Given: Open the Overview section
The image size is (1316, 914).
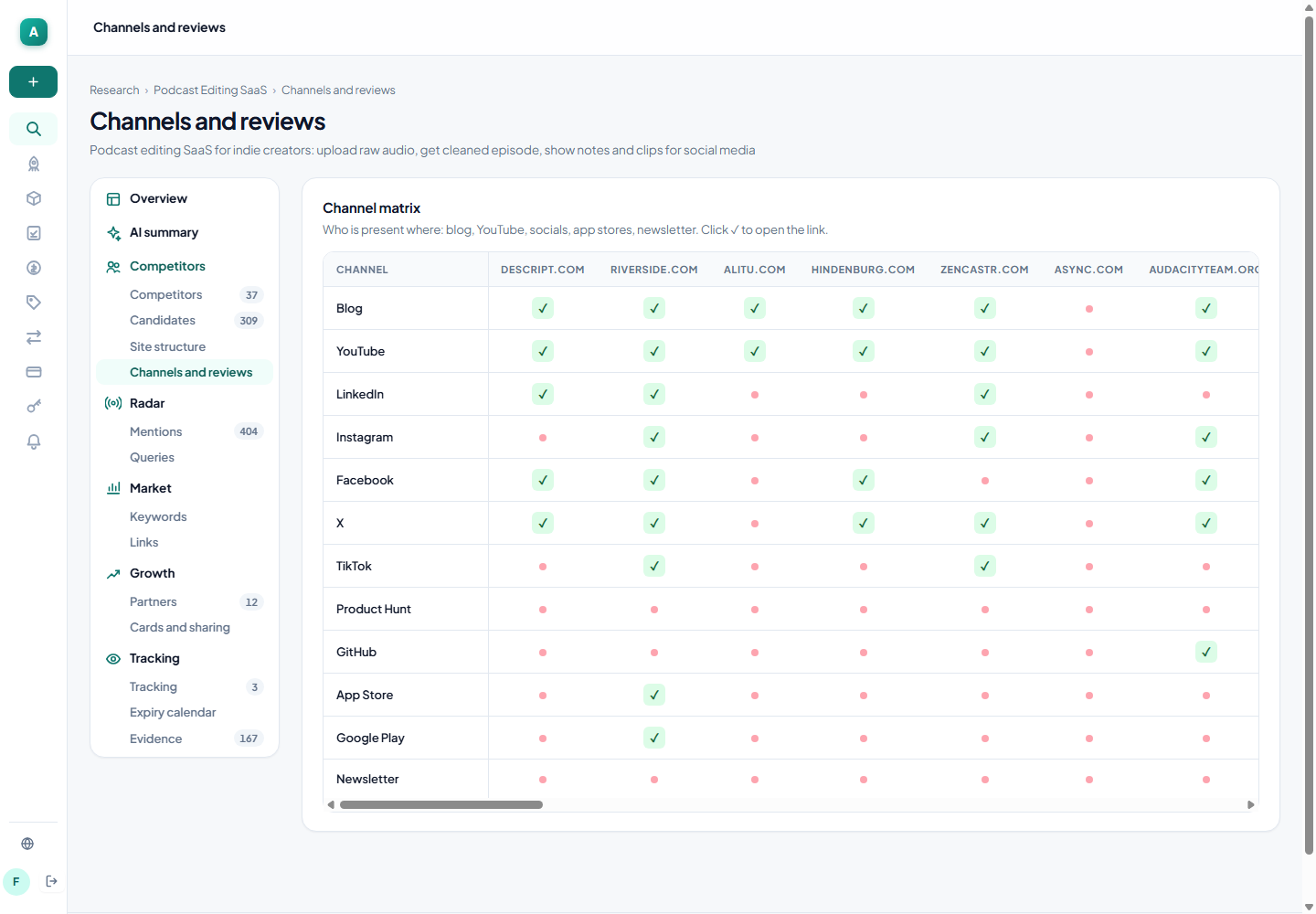Looking at the screenshot, I should (x=185, y=198).
